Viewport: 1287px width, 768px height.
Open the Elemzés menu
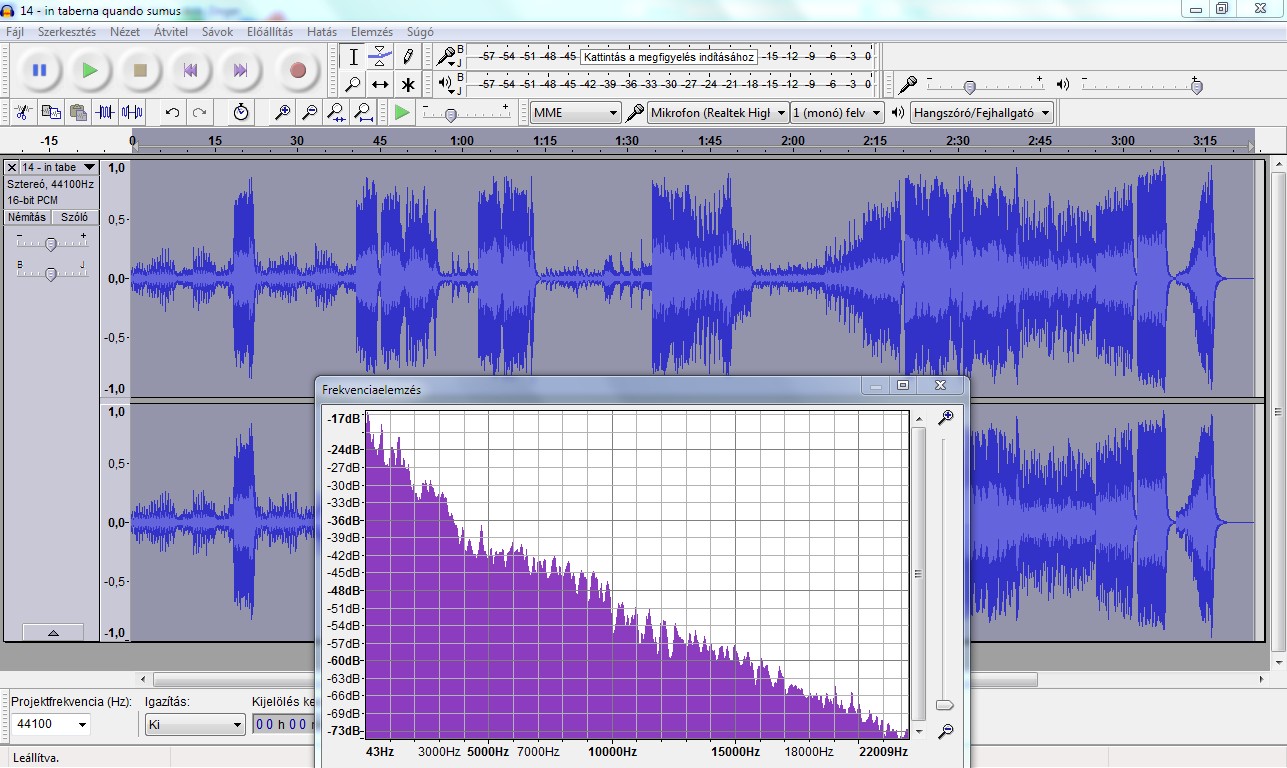pyautogui.click(x=372, y=32)
